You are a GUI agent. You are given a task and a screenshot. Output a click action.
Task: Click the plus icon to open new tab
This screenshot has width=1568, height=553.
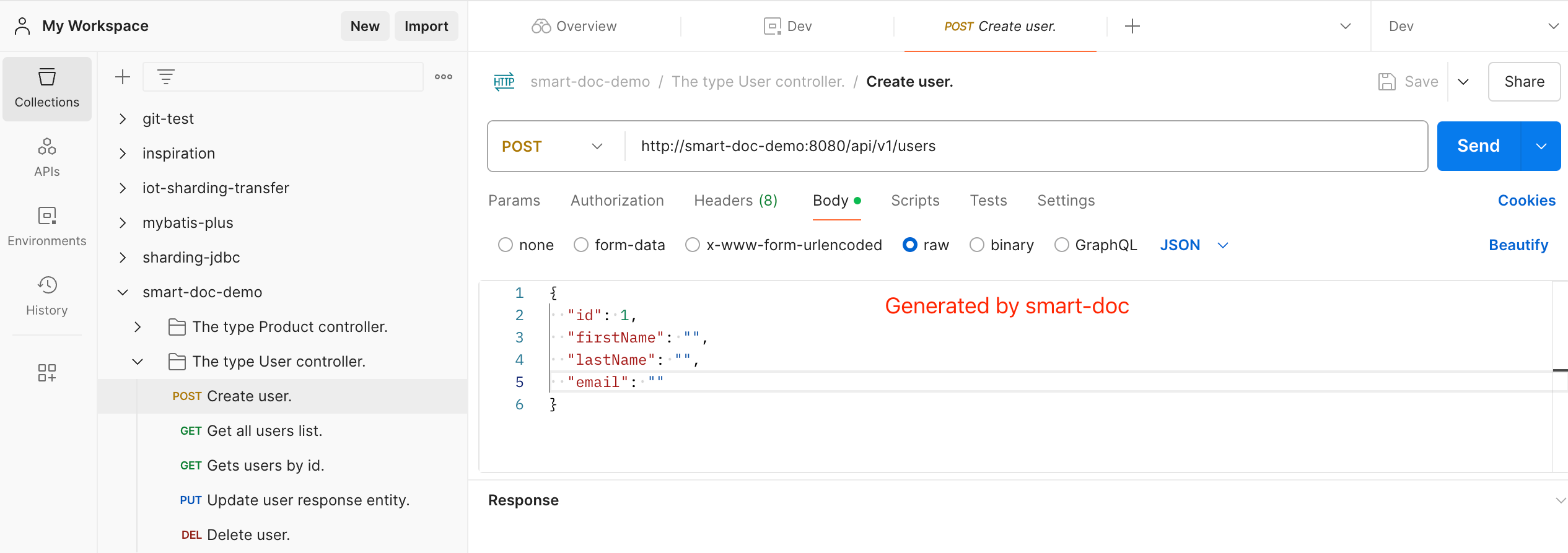pyautogui.click(x=1132, y=26)
